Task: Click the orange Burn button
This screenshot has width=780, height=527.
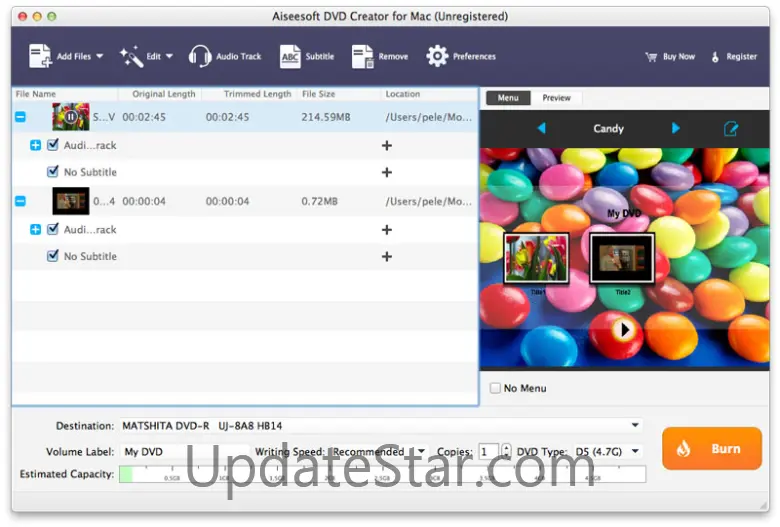Action: pyautogui.click(x=711, y=448)
